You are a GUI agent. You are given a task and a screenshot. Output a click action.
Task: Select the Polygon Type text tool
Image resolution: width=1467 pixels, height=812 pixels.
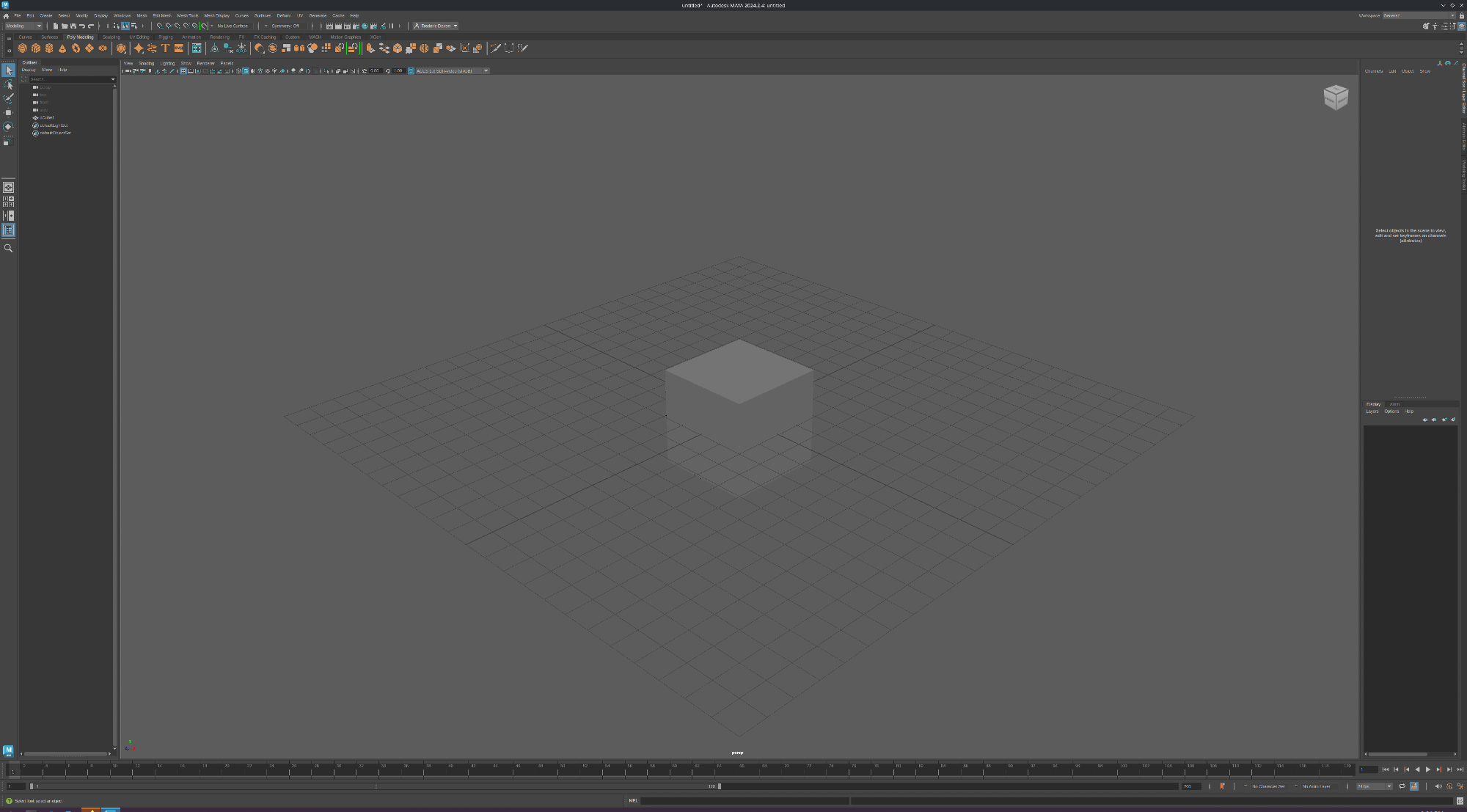click(x=166, y=48)
